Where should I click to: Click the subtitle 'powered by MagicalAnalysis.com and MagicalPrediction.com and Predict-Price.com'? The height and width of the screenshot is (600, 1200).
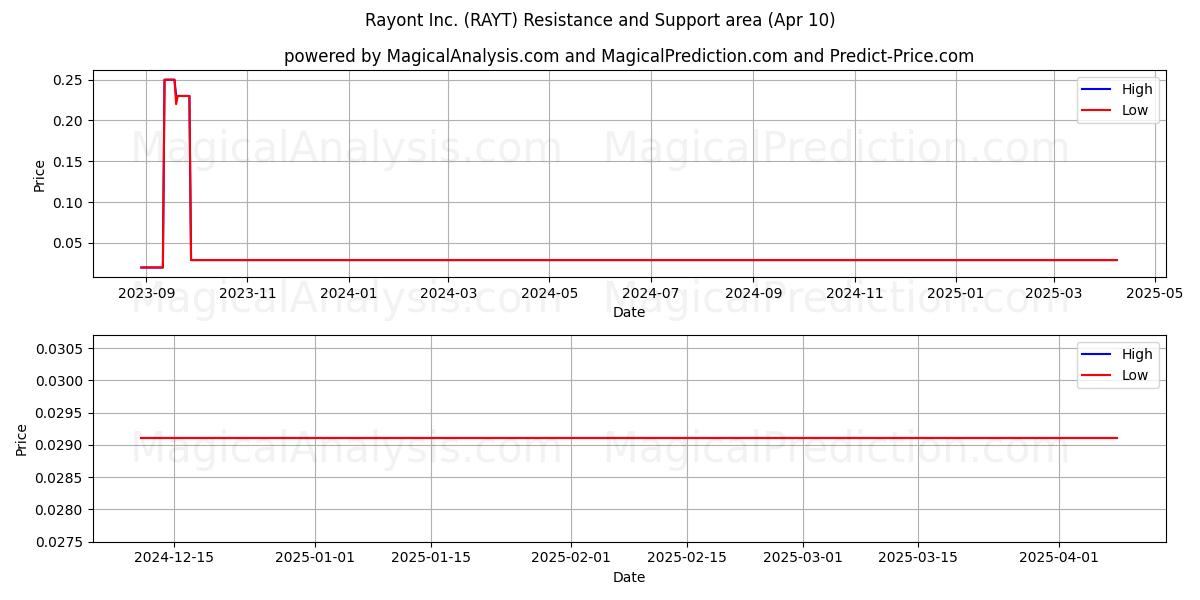(628, 56)
